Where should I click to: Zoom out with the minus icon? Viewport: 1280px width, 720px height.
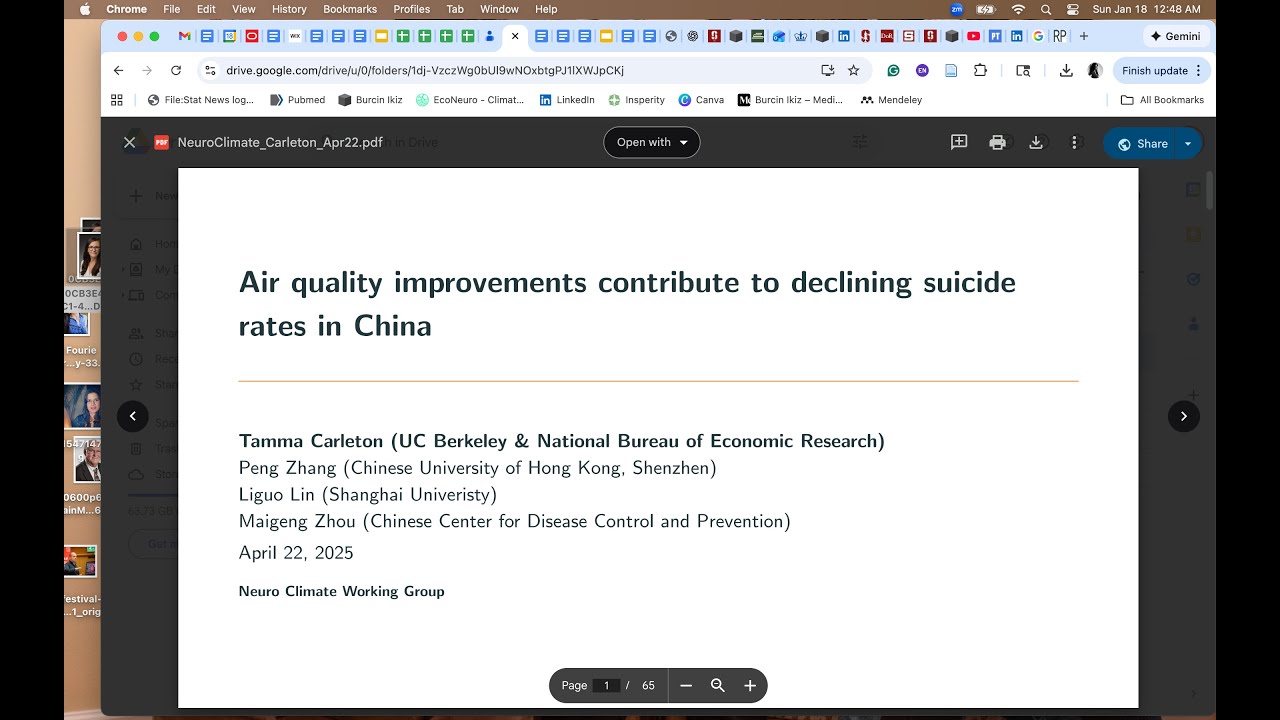tap(686, 685)
